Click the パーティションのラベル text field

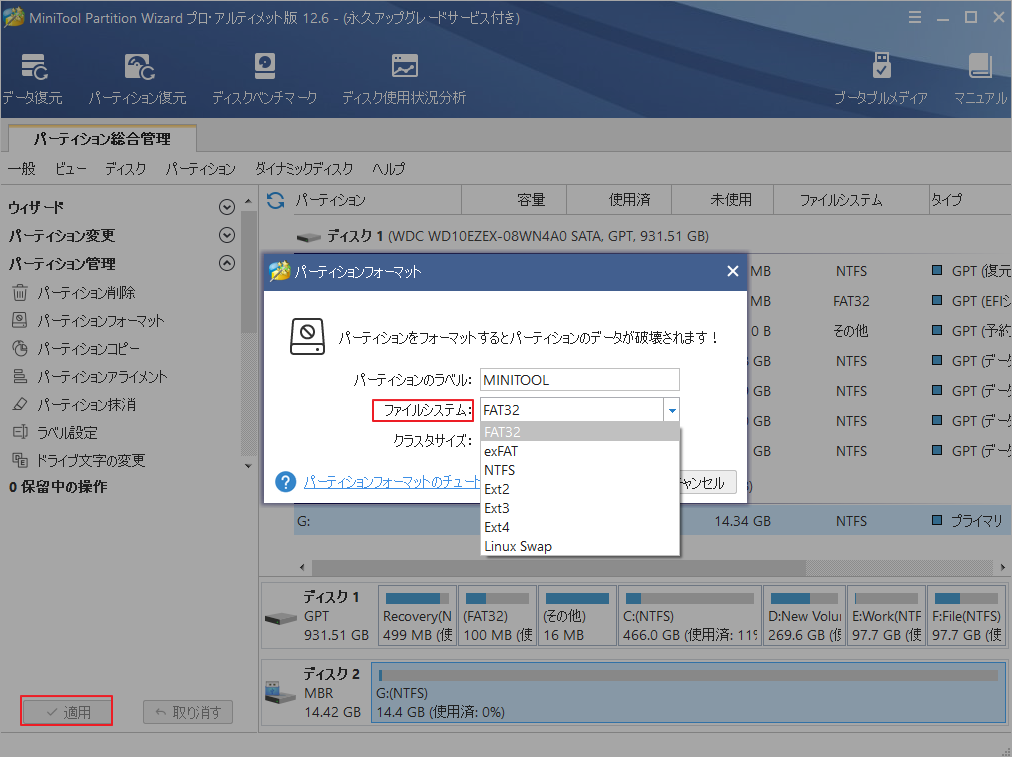pyautogui.click(x=579, y=380)
